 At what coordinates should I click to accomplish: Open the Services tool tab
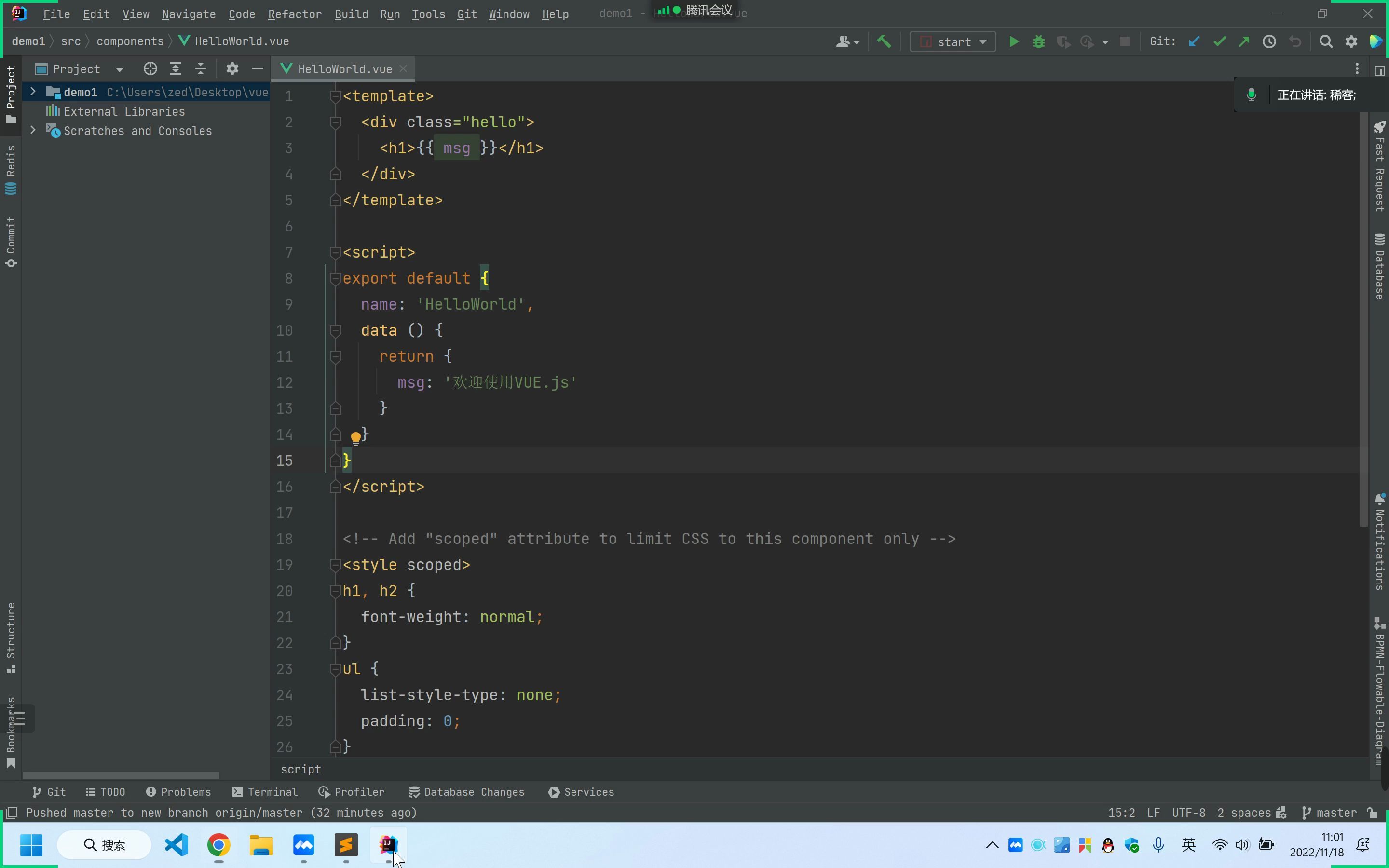581,792
